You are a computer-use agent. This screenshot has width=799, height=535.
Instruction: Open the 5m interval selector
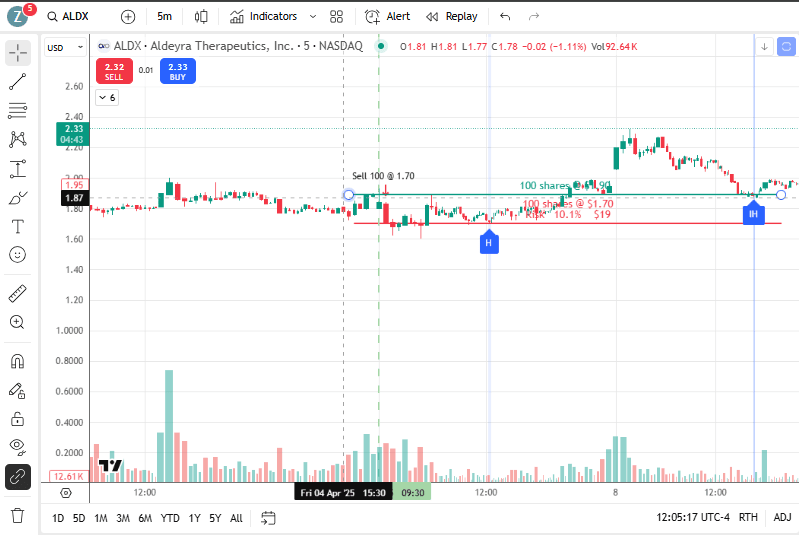pyautogui.click(x=164, y=16)
